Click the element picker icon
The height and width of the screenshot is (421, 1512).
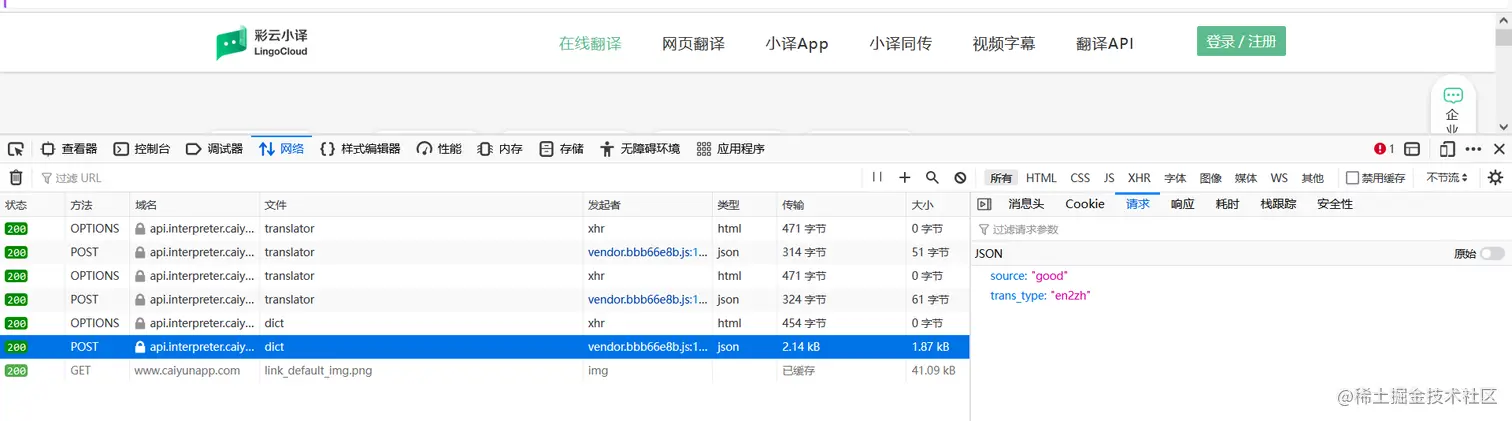pos(16,149)
